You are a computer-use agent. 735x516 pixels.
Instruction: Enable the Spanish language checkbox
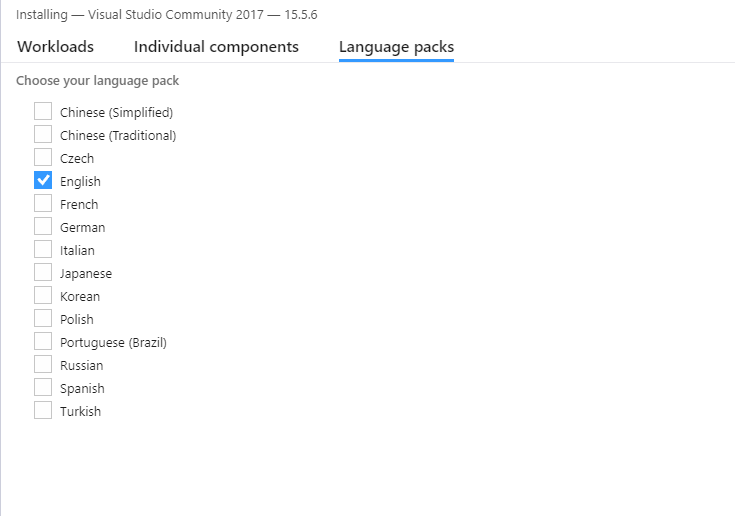[43, 387]
